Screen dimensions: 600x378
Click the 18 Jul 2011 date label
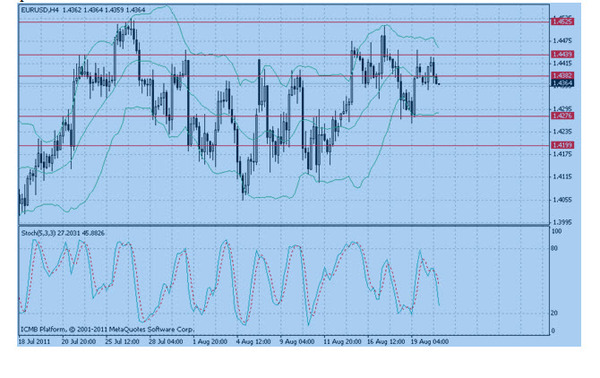pos(34,341)
